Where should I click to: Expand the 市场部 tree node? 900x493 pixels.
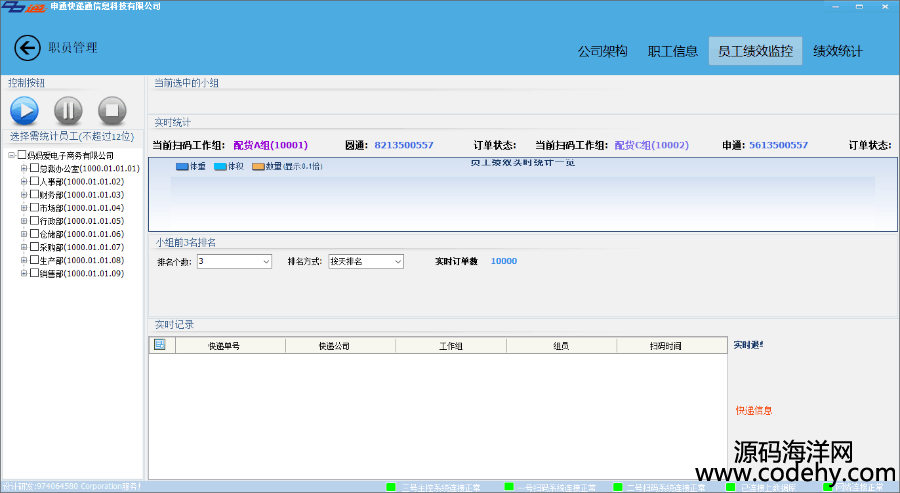tap(23, 208)
